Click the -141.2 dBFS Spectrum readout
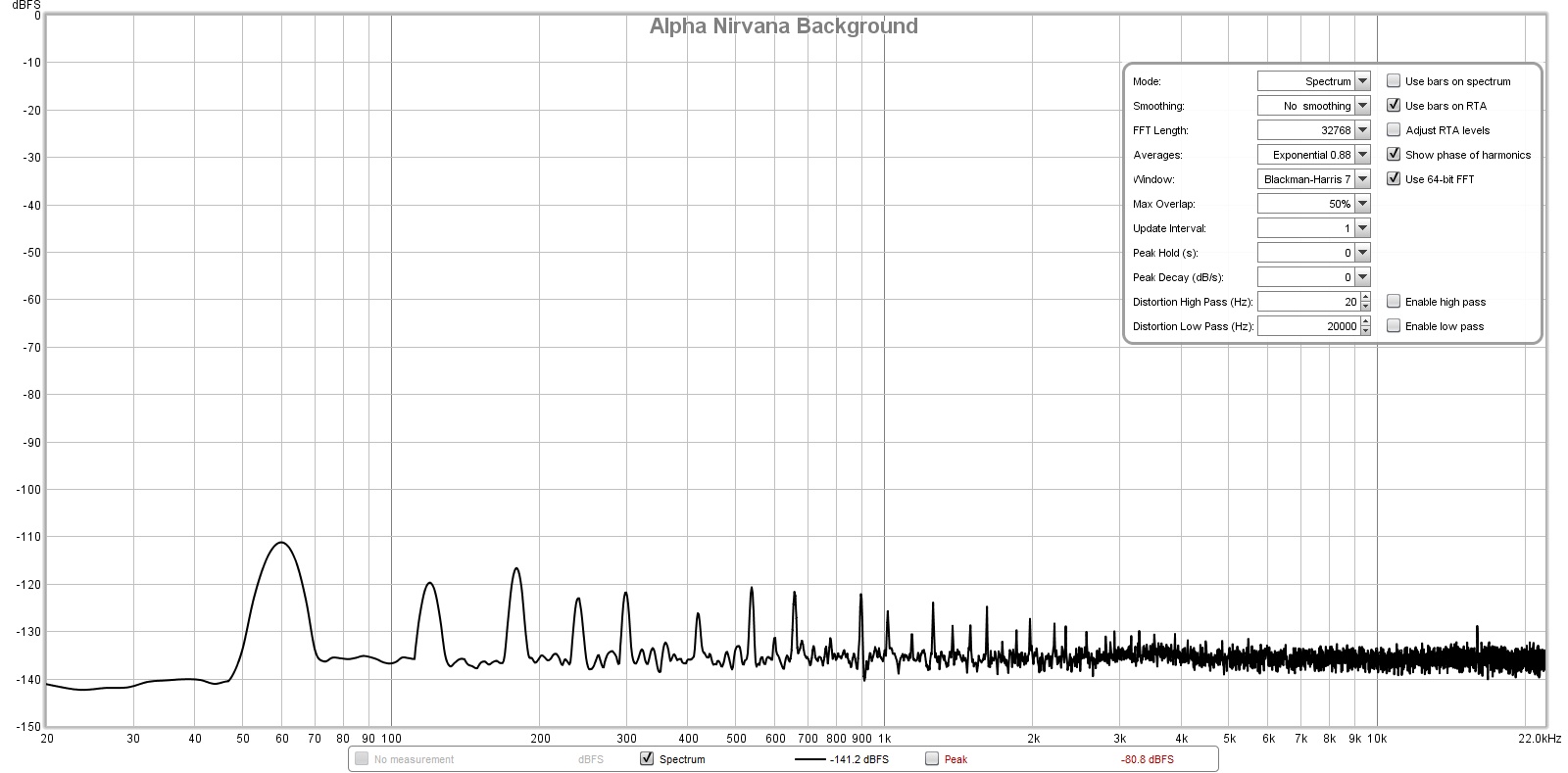The width and height of the screenshot is (1568, 773). click(x=859, y=759)
